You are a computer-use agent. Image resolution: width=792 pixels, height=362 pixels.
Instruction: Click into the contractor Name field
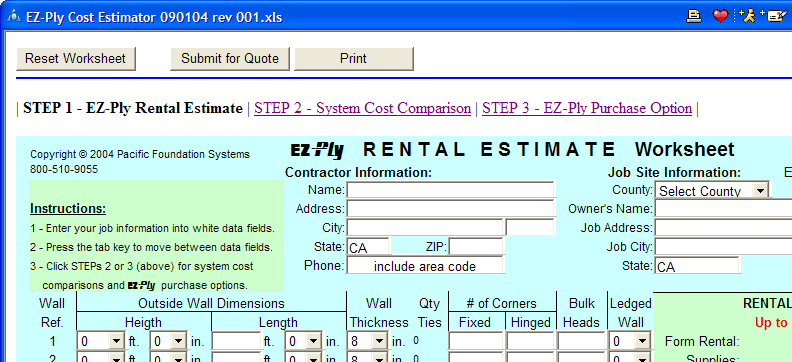(x=451, y=190)
